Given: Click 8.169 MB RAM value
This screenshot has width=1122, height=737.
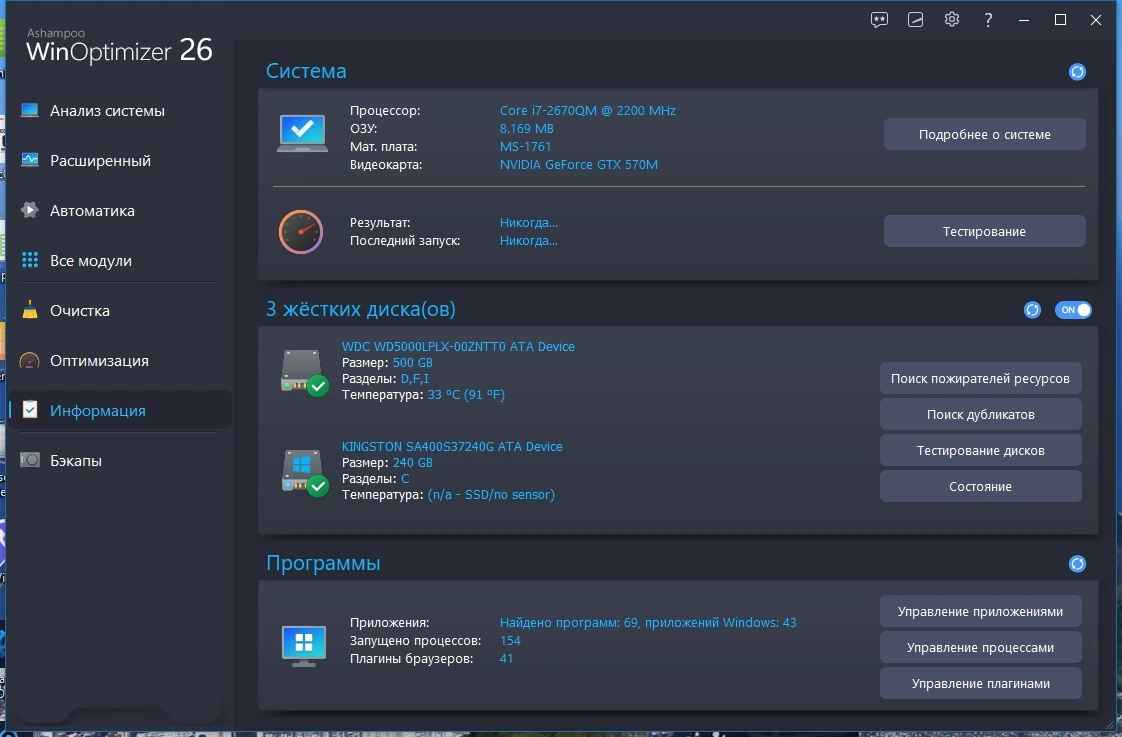Looking at the screenshot, I should pyautogui.click(x=527, y=129).
